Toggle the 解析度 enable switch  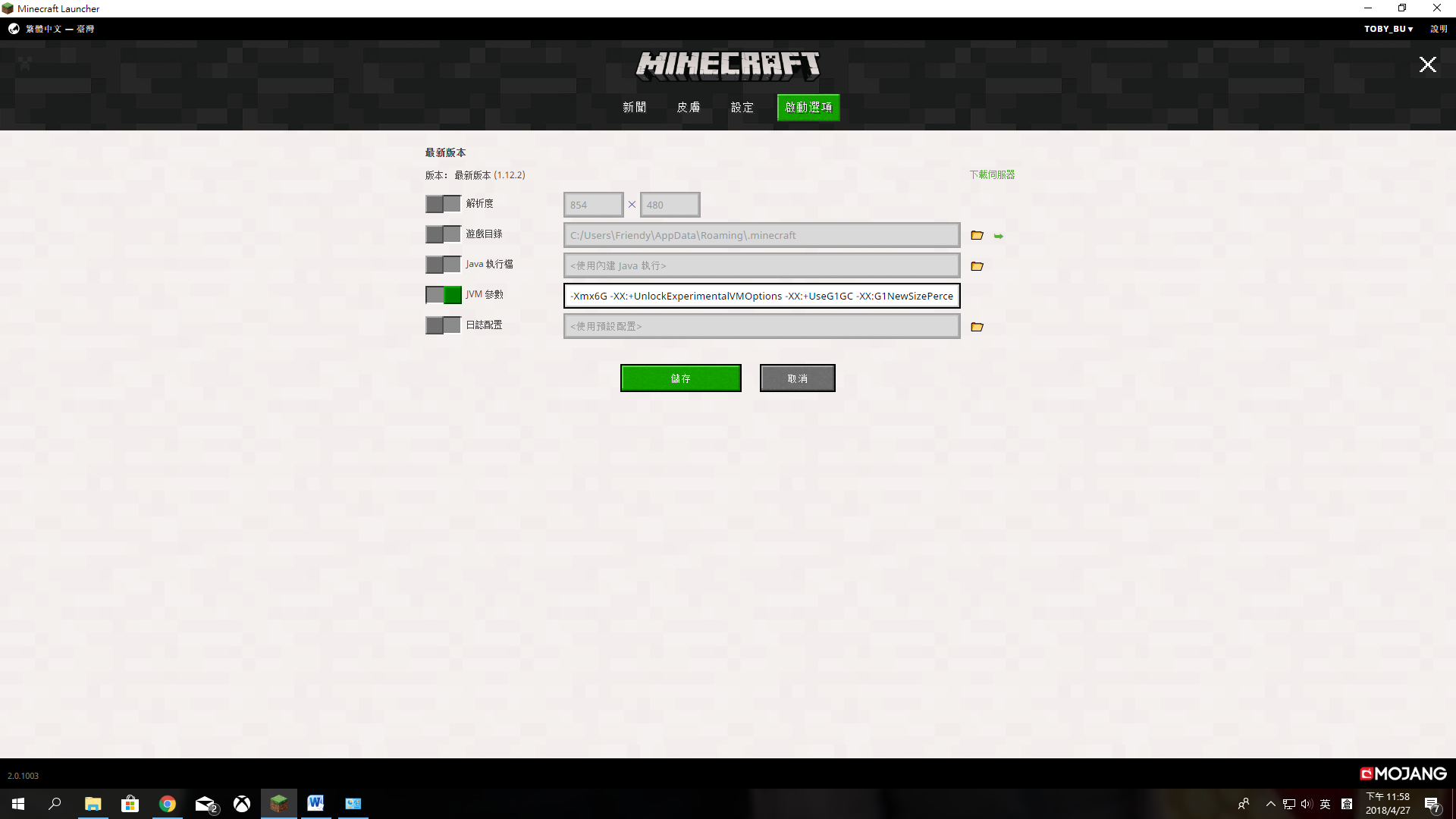tap(441, 204)
